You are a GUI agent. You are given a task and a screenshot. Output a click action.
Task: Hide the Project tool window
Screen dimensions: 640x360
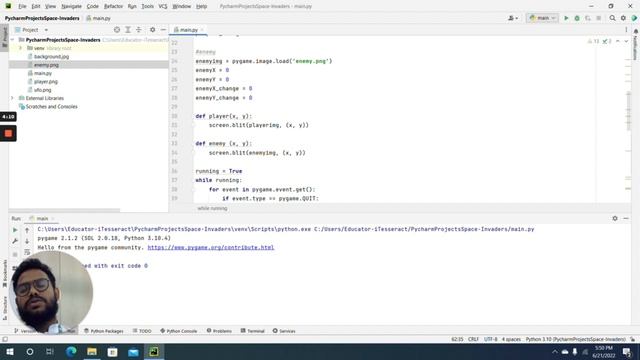pos(163,30)
